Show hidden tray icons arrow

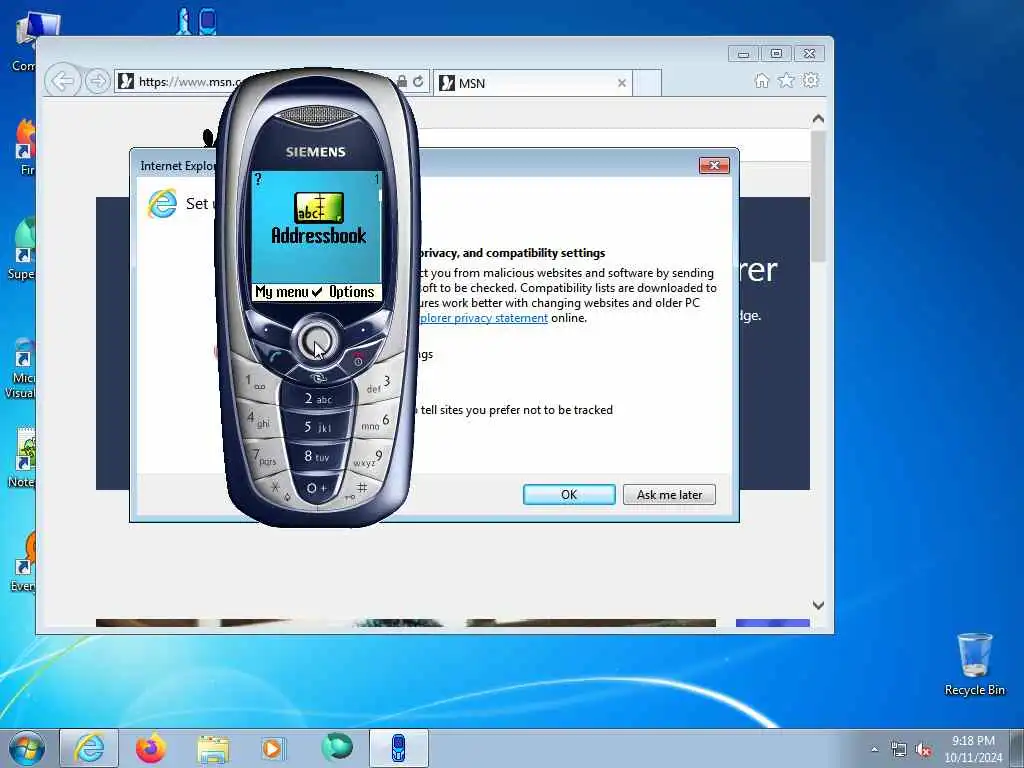coord(874,750)
